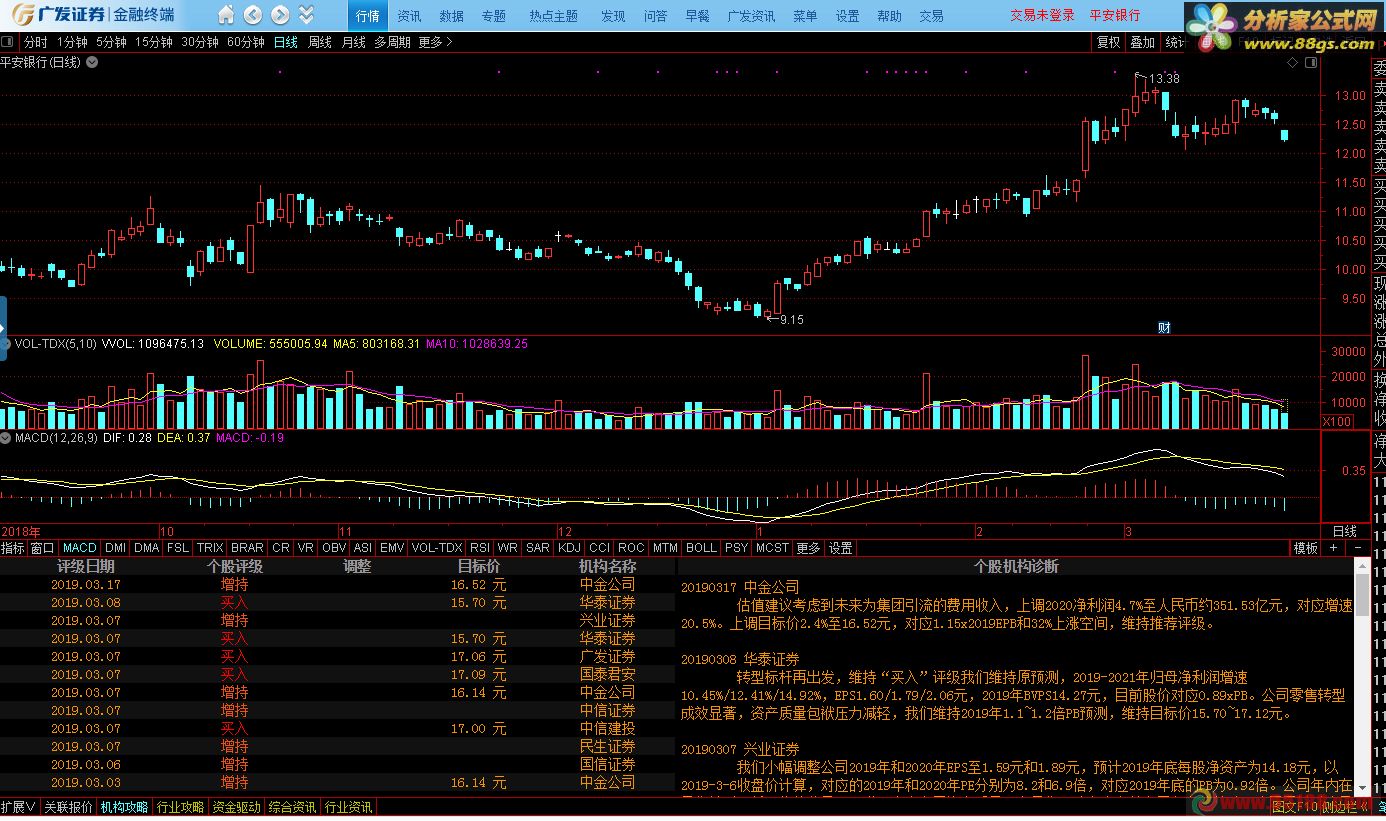The width and height of the screenshot is (1386, 821).
Task: Switch to the 综合资讯 bottom tab
Action: 292,807
